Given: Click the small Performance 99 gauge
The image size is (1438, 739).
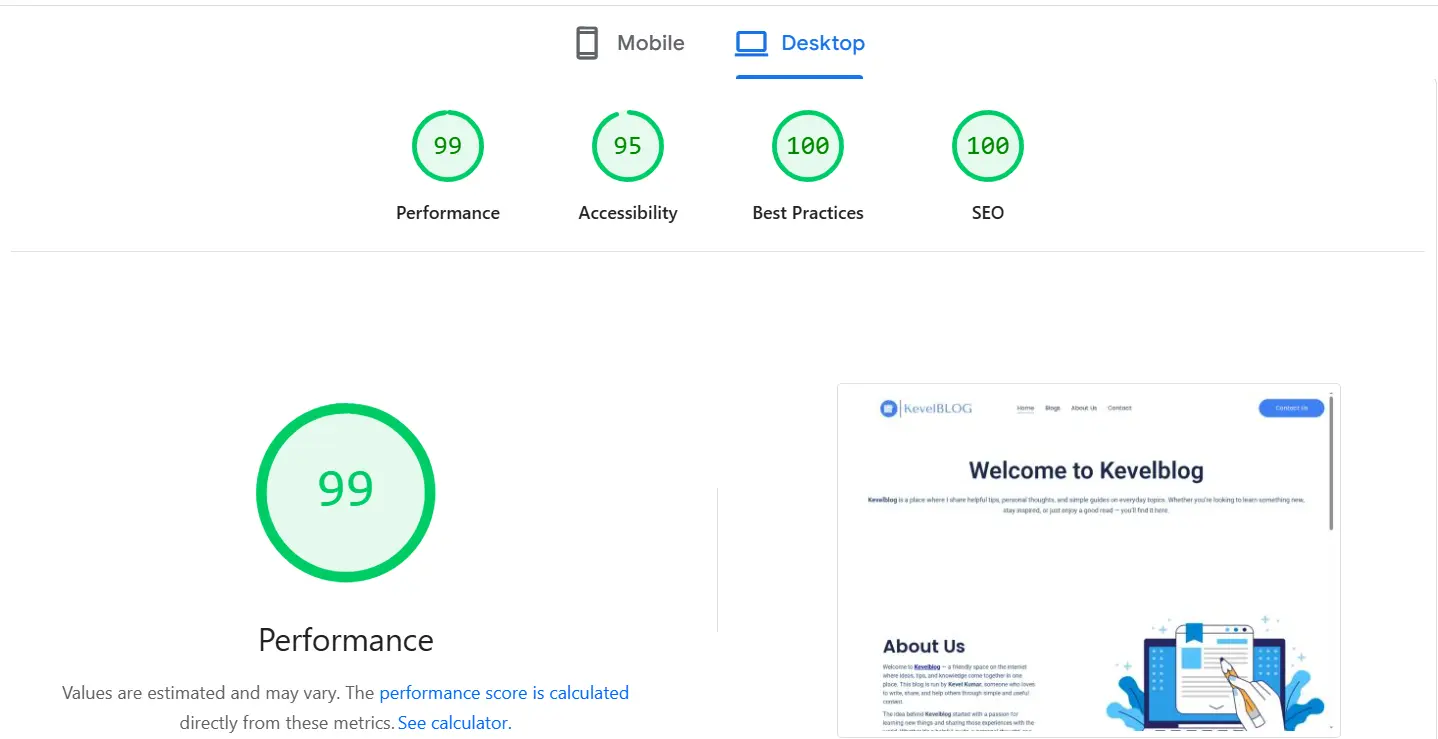Looking at the screenshot, I should click(x=448, y=146).
